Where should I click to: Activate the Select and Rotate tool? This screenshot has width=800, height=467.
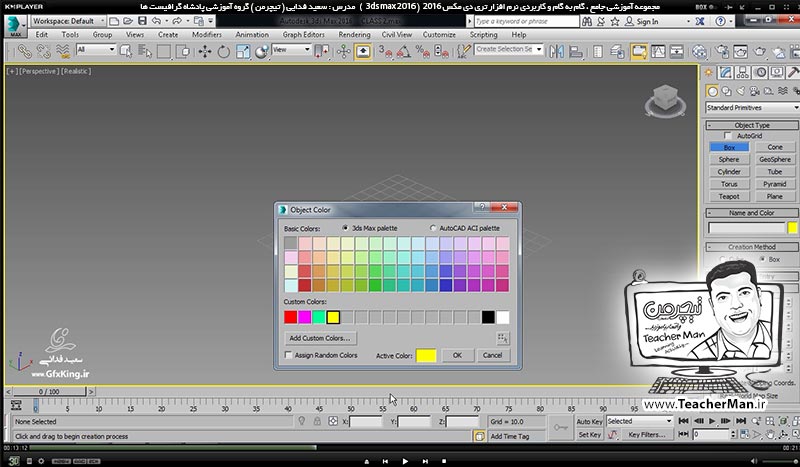click(223, 51)
